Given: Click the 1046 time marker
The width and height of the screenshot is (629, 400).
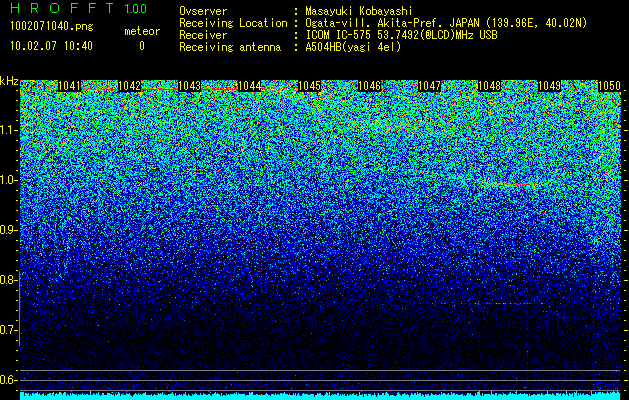Looking at the screenshot, I should (x=369, y=86).
